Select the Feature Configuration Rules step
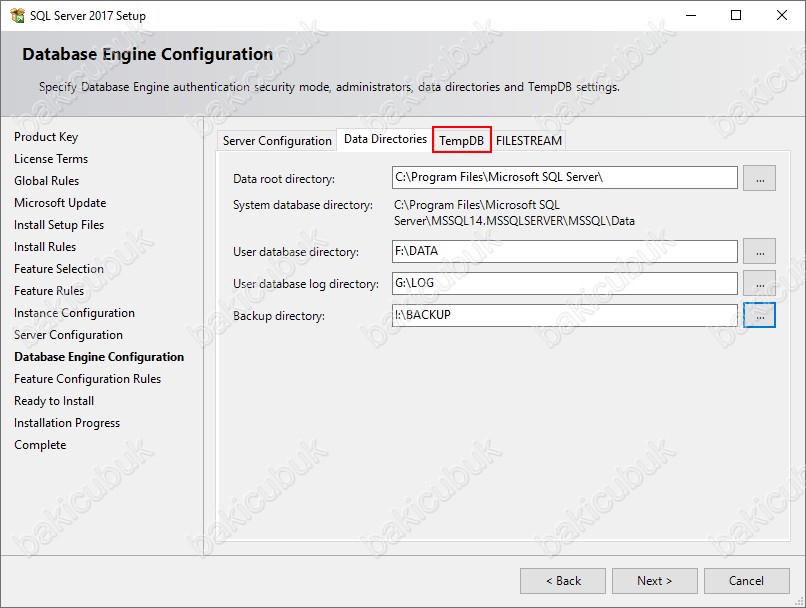 (87, 379)
